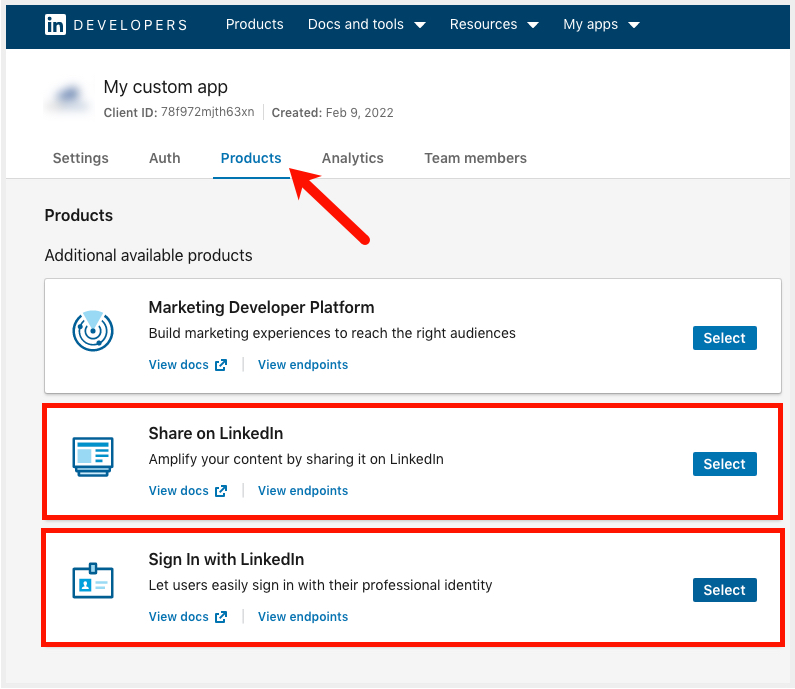
Task: View docs for Sign In with LinkedIn
Action: tap(188, 617)
